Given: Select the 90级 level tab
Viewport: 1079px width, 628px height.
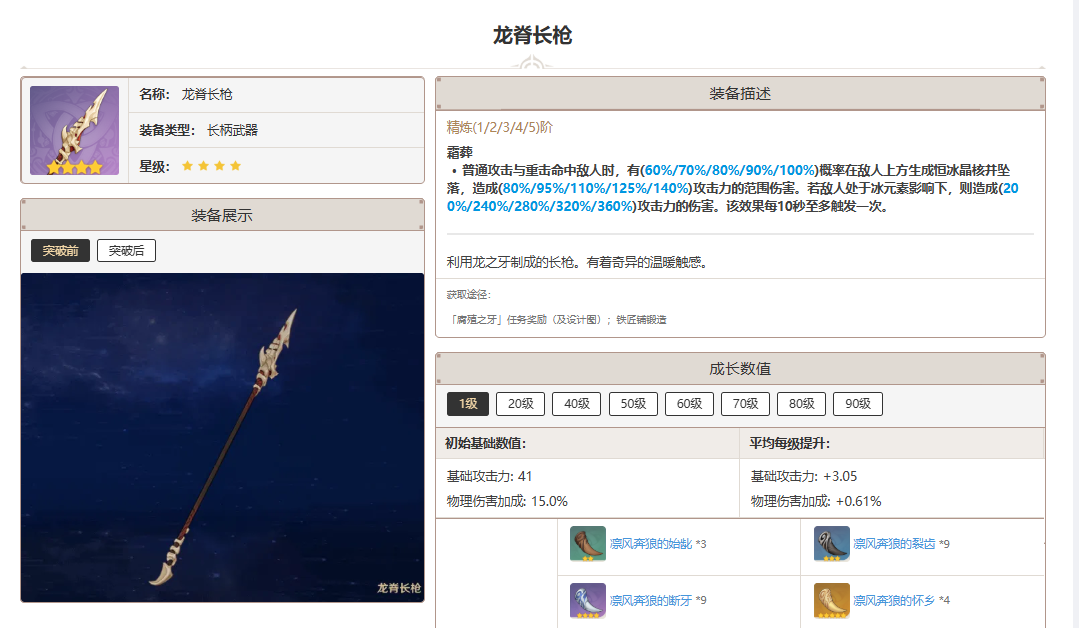Looking at the screenshot, I should coord(859,404).
